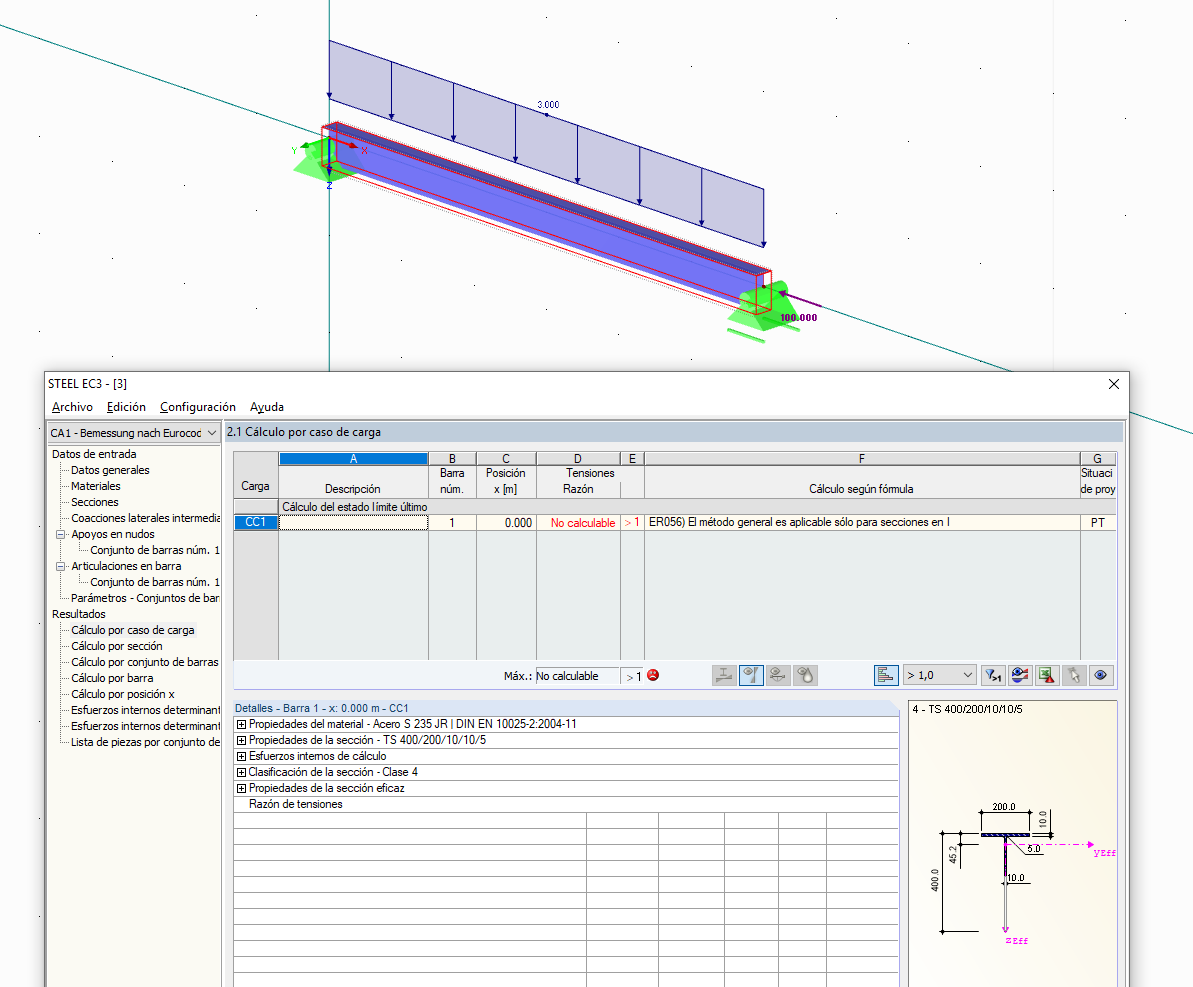
Task: Click the Razón de tensiones row
Action: pos(566,804)
